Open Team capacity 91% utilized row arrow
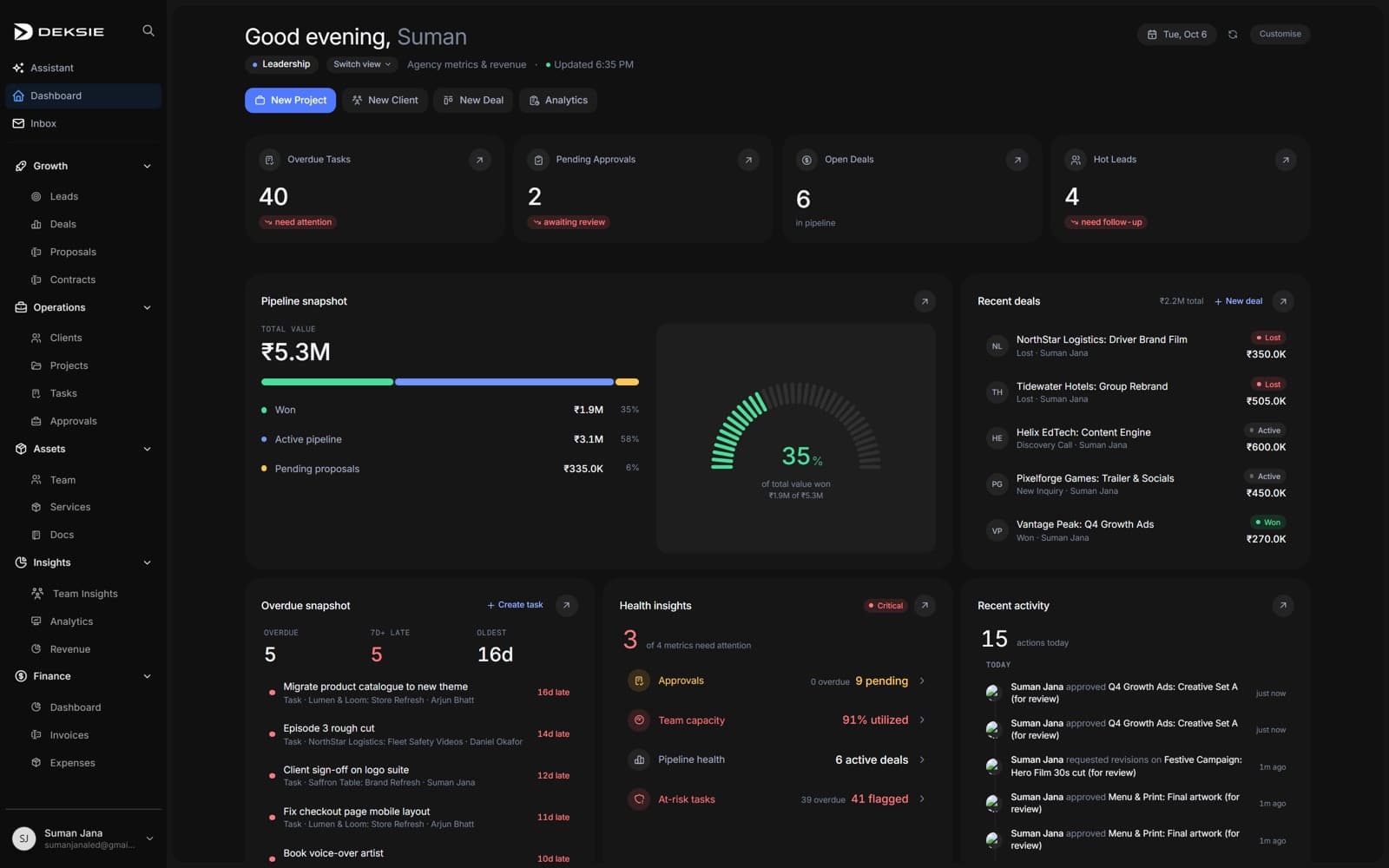This screenshot has width=1389, height=868. click(922, 720)
